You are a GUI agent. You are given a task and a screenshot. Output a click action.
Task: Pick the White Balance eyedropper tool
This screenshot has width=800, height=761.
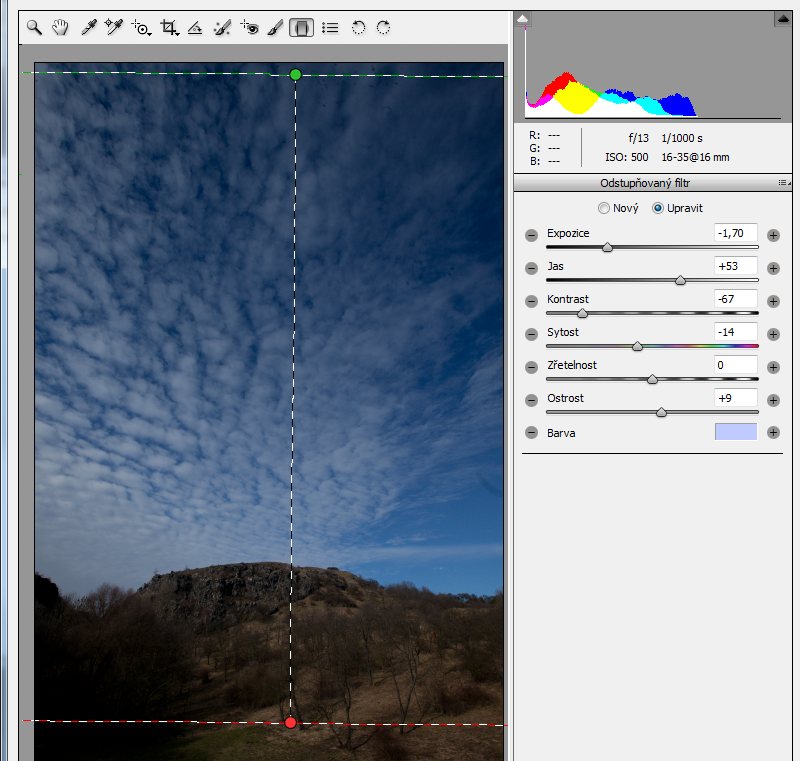click(88, 28)
